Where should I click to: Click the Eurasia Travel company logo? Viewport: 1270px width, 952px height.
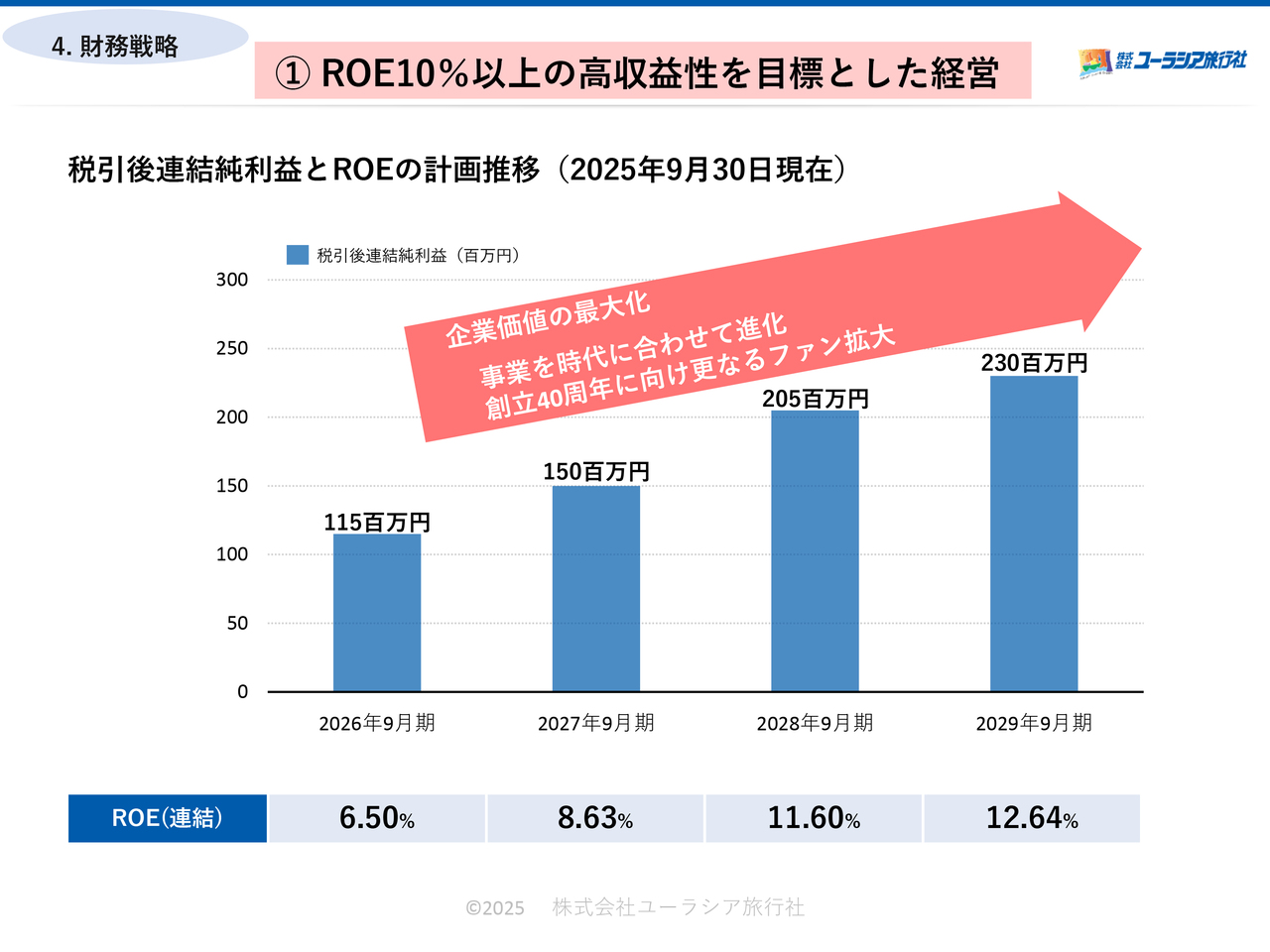click(x=1162, y=61)
